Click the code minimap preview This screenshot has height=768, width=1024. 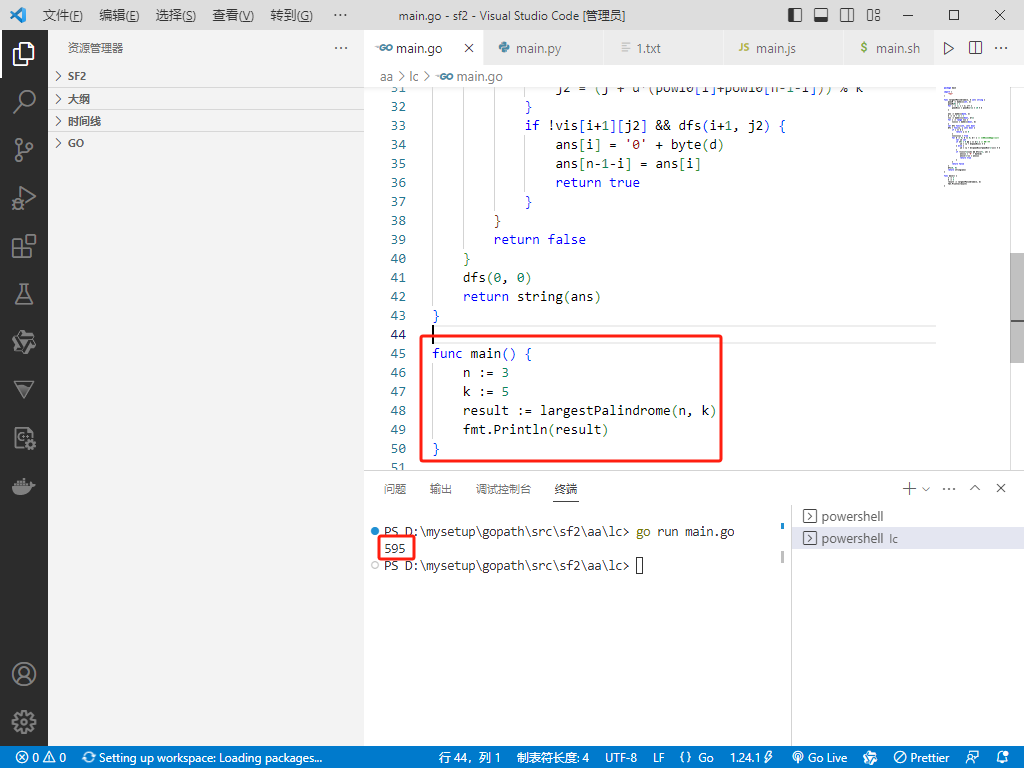click(x=972, y=136)
